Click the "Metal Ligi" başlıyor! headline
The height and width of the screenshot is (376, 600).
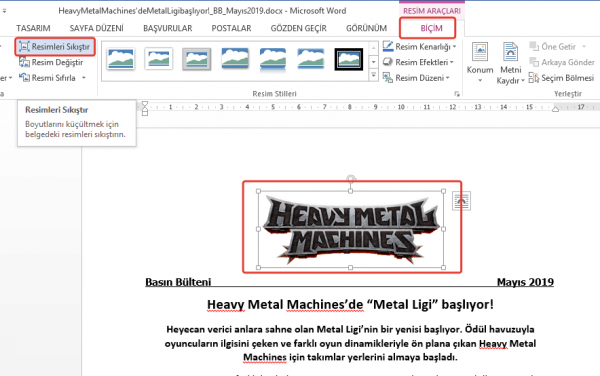350,305
